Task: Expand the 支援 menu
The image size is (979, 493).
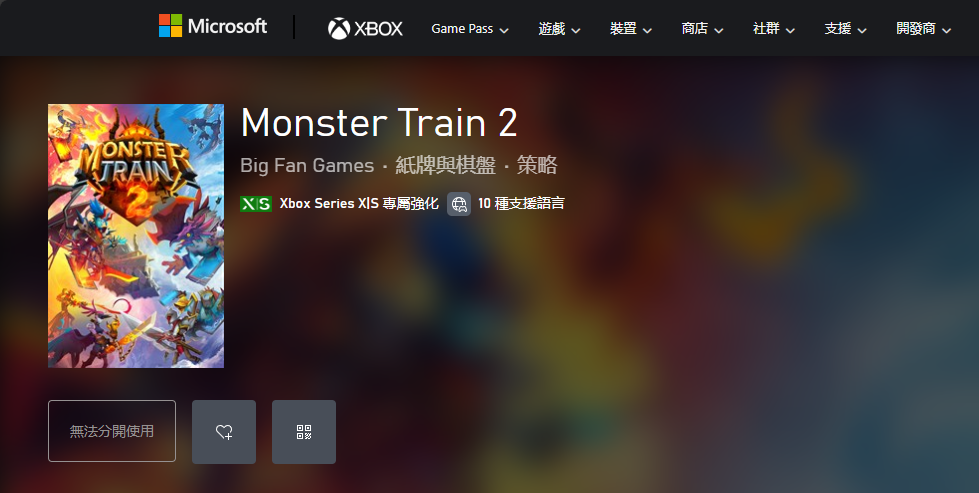Action: tap(845, 29)
